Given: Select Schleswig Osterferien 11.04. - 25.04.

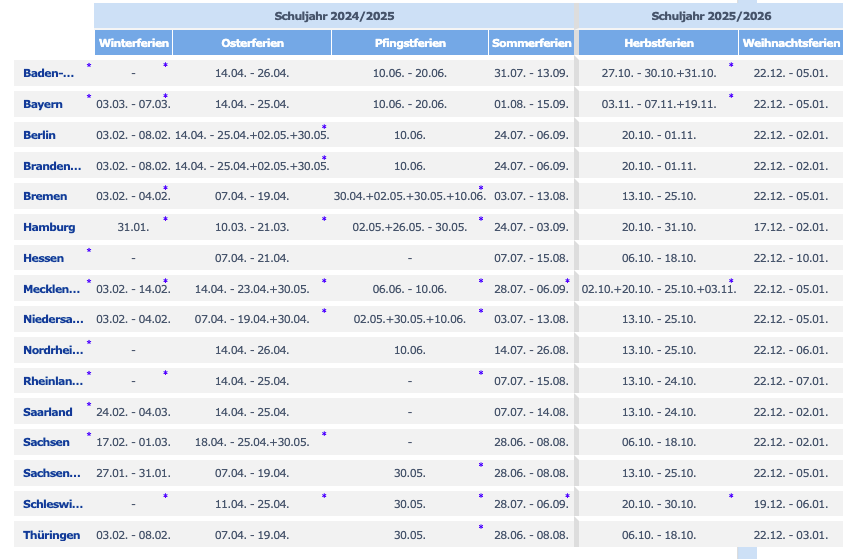Looking at the screenshot, I should tap(252, 504).
